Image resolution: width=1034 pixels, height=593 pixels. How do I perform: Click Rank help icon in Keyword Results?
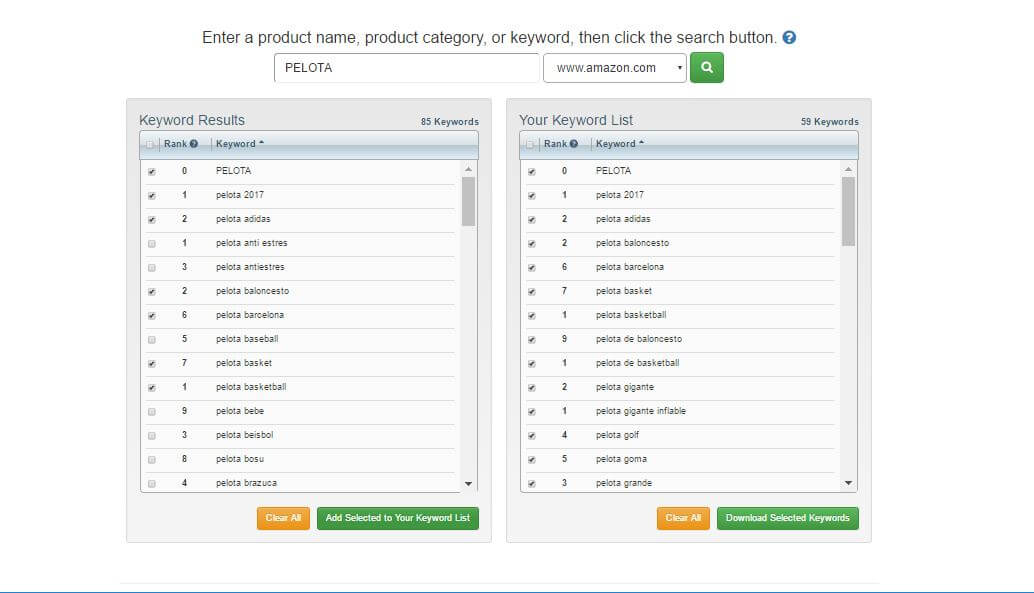click(x=194, y=144)
